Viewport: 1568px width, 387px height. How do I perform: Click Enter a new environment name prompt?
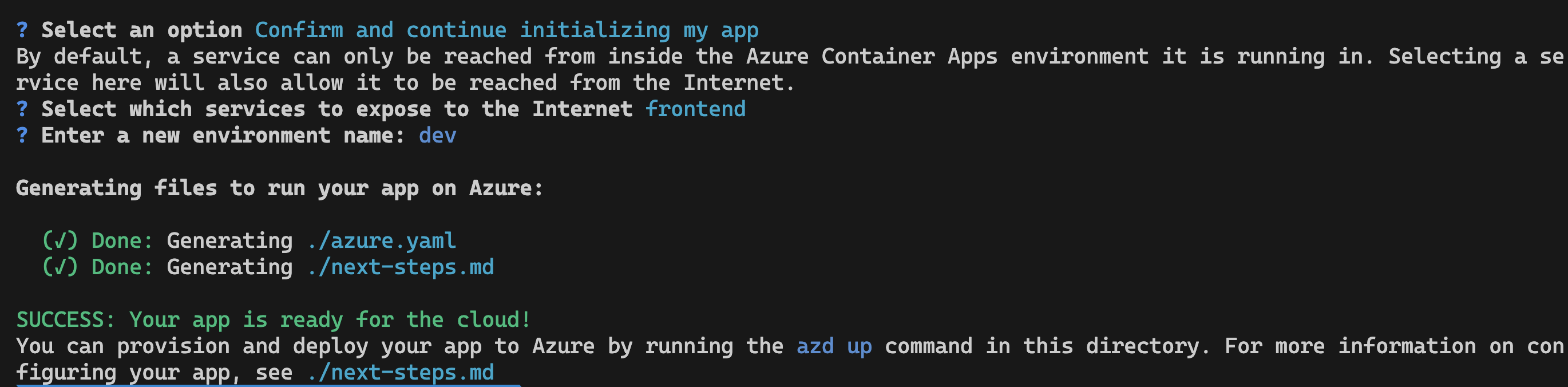click(223, 135)
